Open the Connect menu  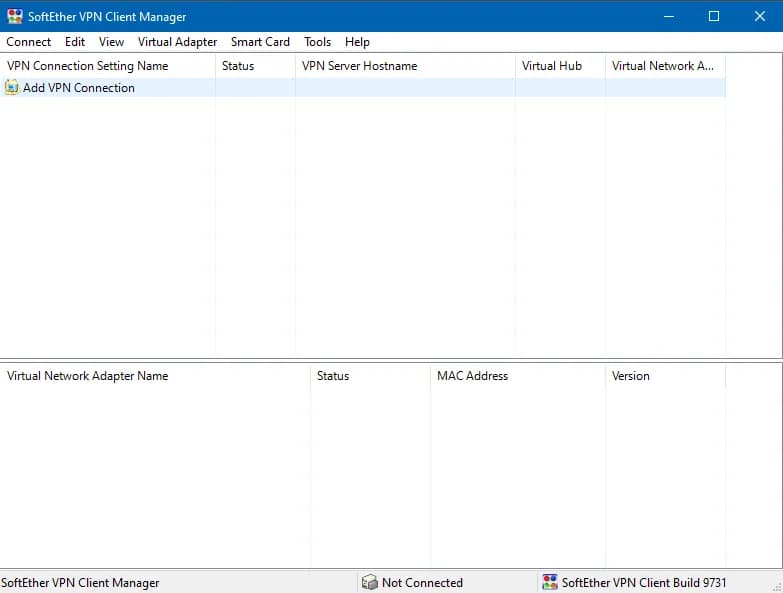point(28,42)
